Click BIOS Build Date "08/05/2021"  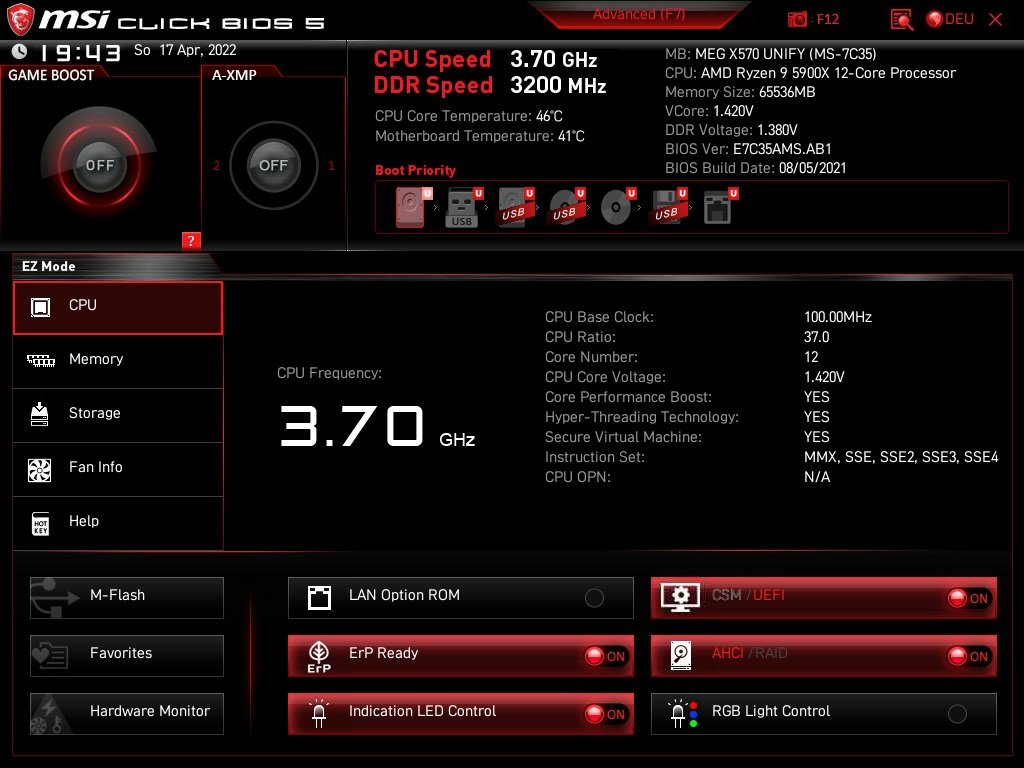[x=812, y=168]
